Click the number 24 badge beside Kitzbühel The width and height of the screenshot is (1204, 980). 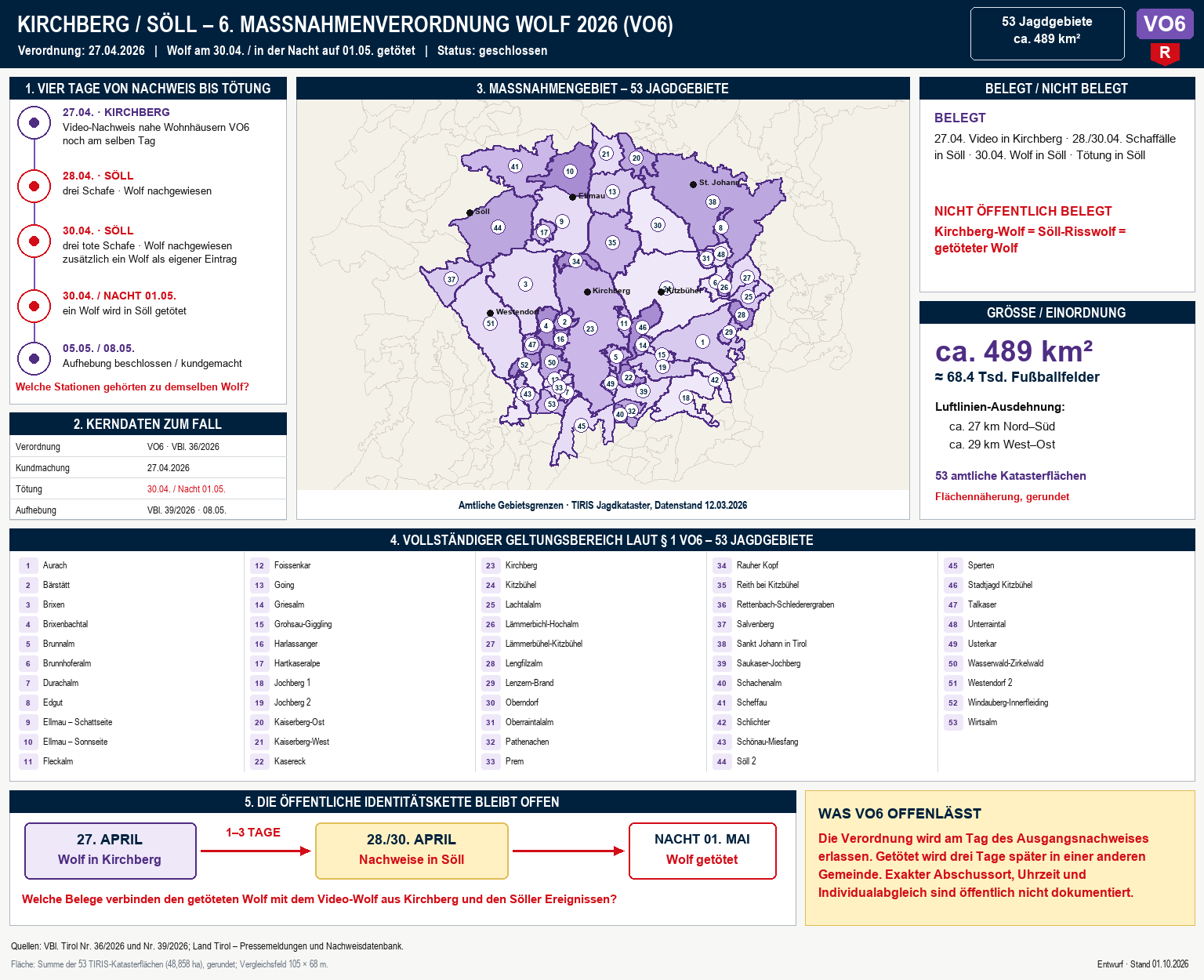(x=491, y=585)
